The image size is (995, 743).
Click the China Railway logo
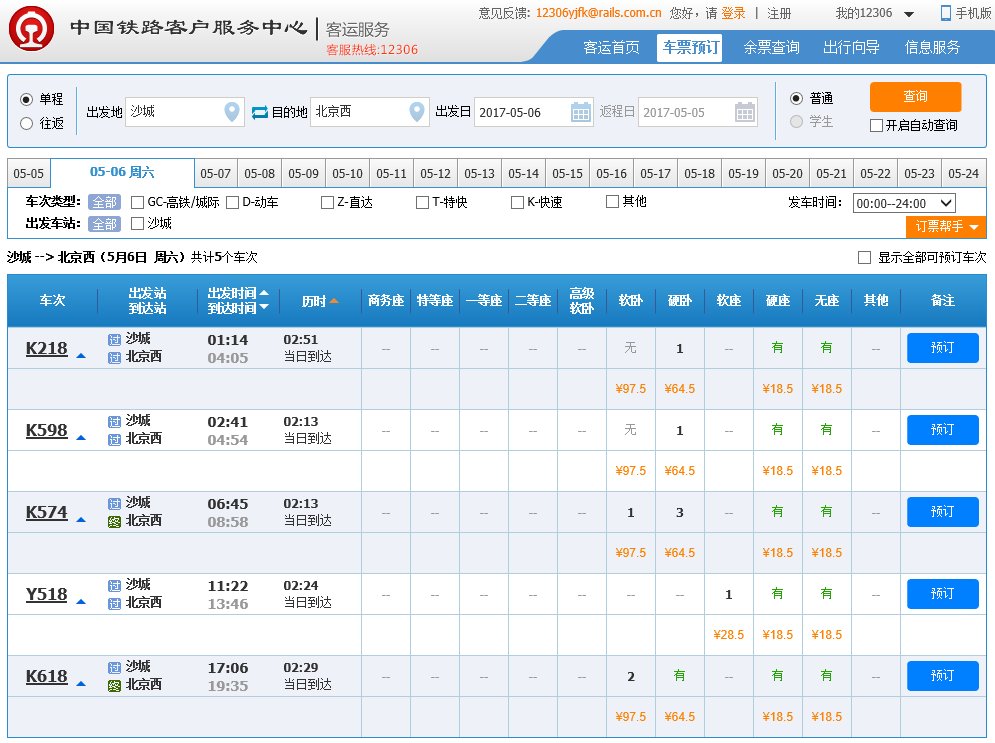coord(32,28)
